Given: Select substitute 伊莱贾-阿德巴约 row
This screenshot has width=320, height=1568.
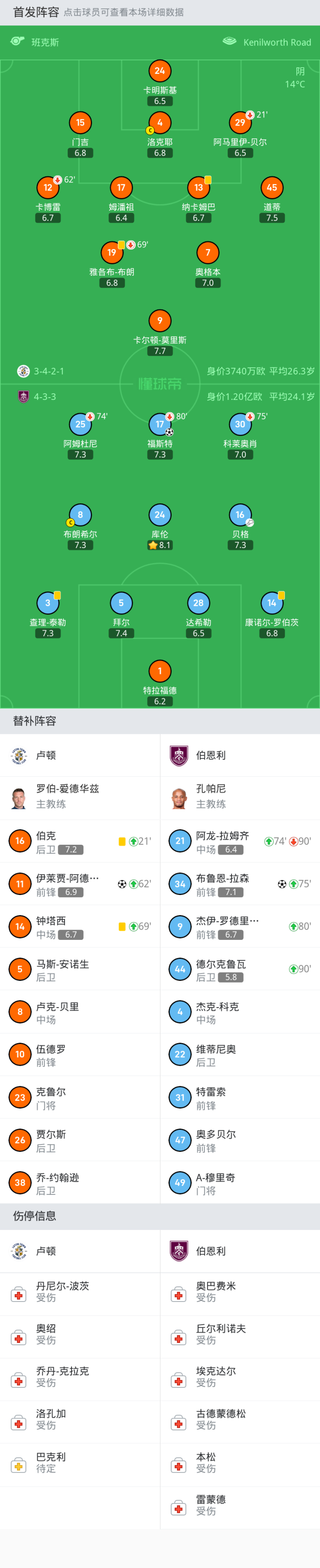Looking at the screenshot, I should click(80, 884).
